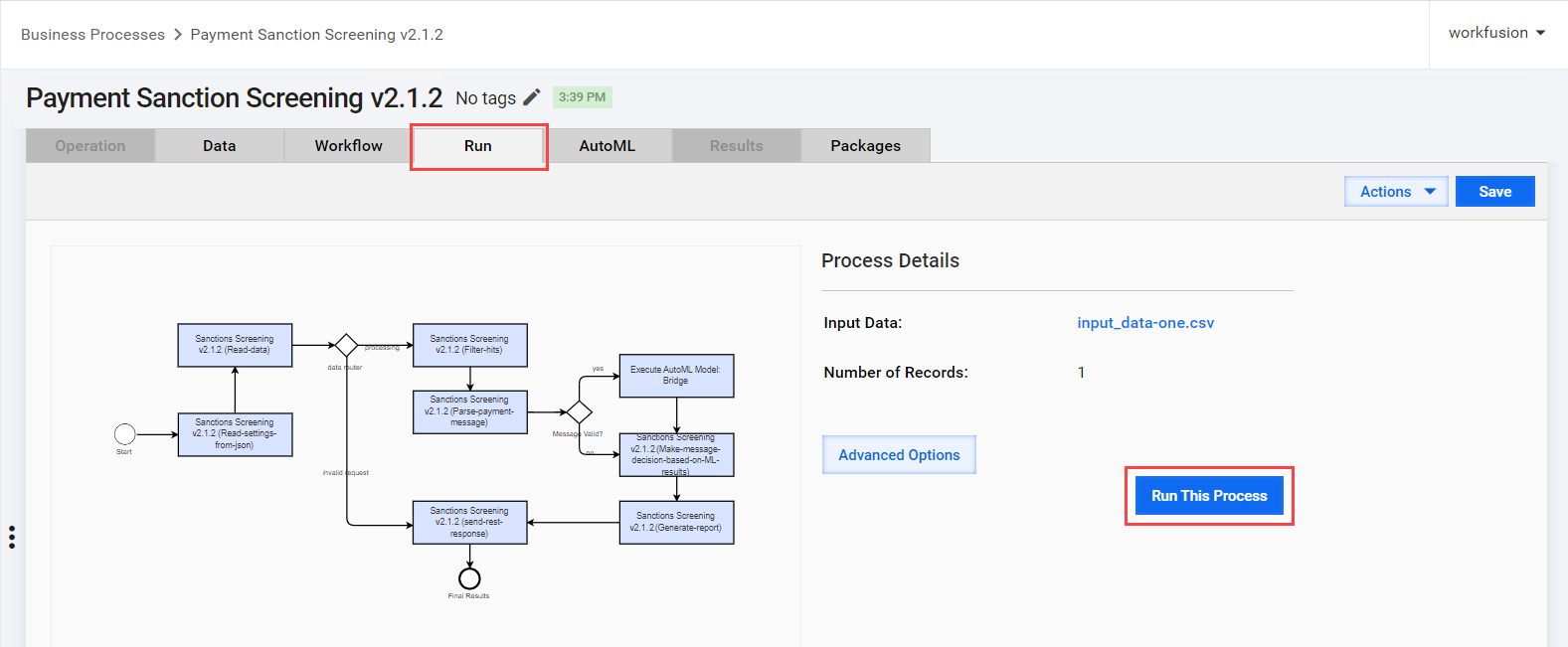Open the AutoML tab
The width and height of the screenshot is (1568, 647).
tap(608, 145)
